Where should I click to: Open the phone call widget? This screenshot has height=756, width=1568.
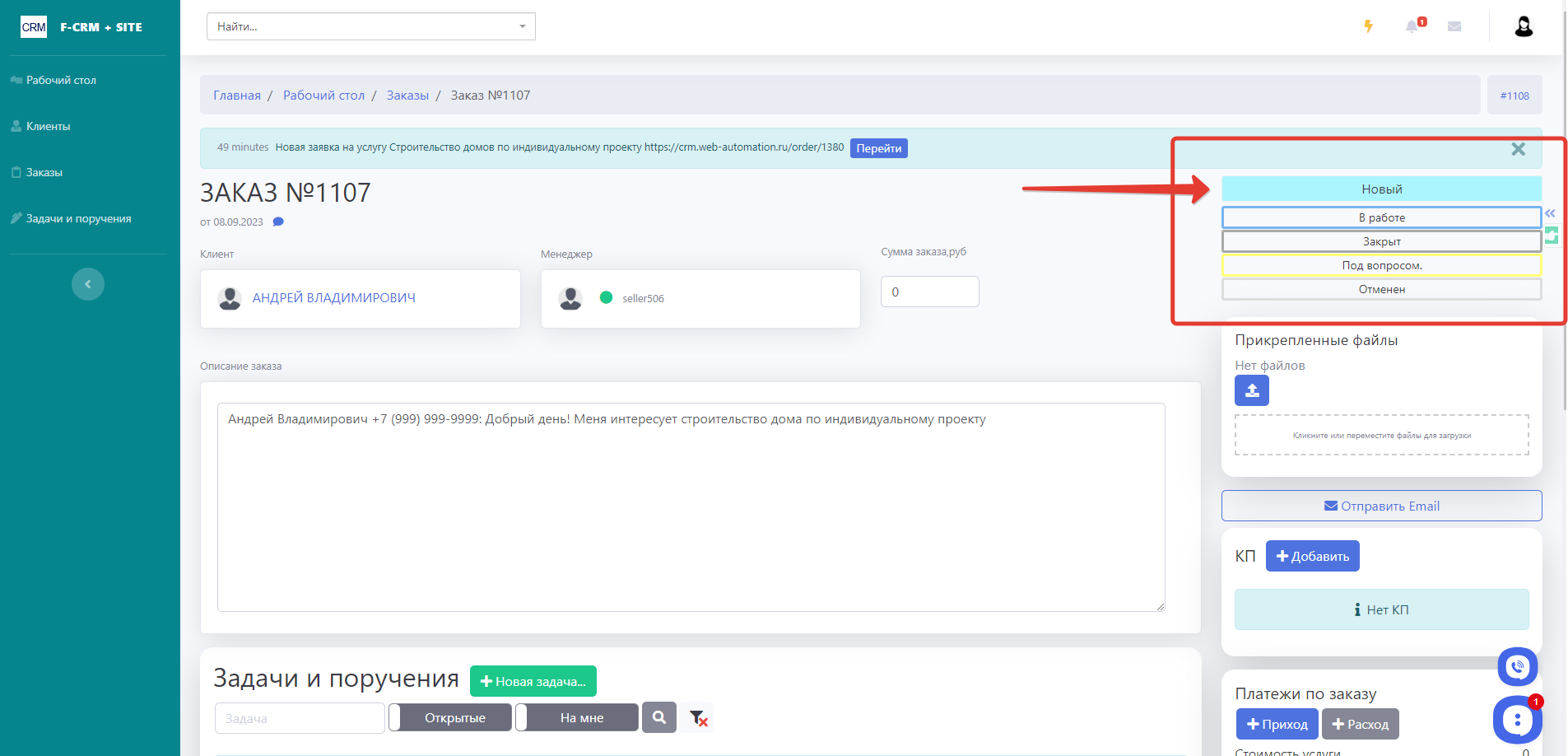coord(1517,667)
